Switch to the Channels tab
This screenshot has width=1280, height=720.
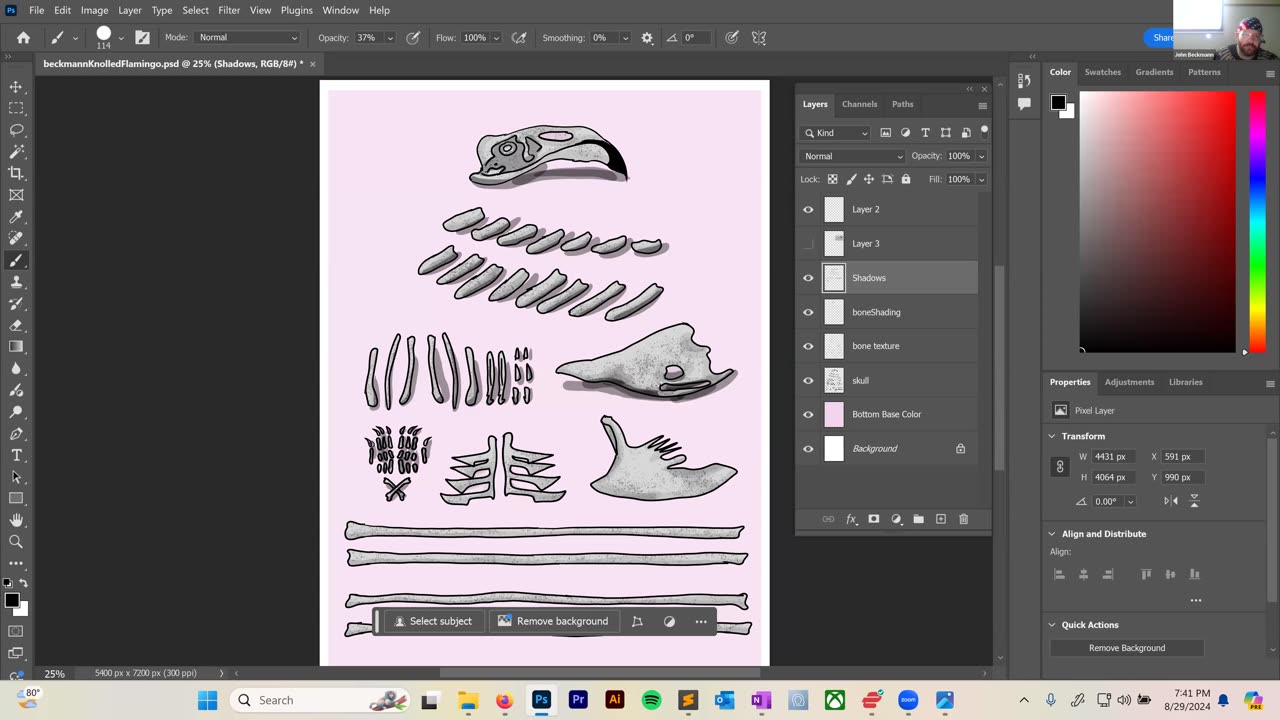[859, 104]
